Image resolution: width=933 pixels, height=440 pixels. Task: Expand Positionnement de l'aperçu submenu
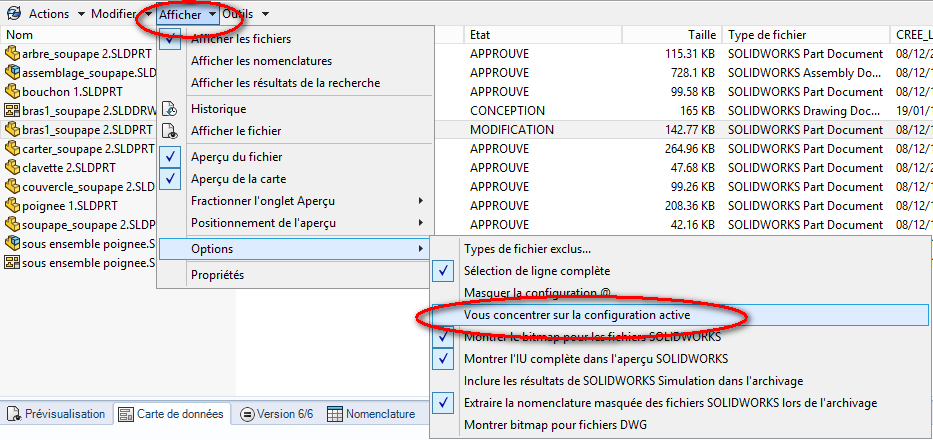pyautogui.click(x=294, y=223)
